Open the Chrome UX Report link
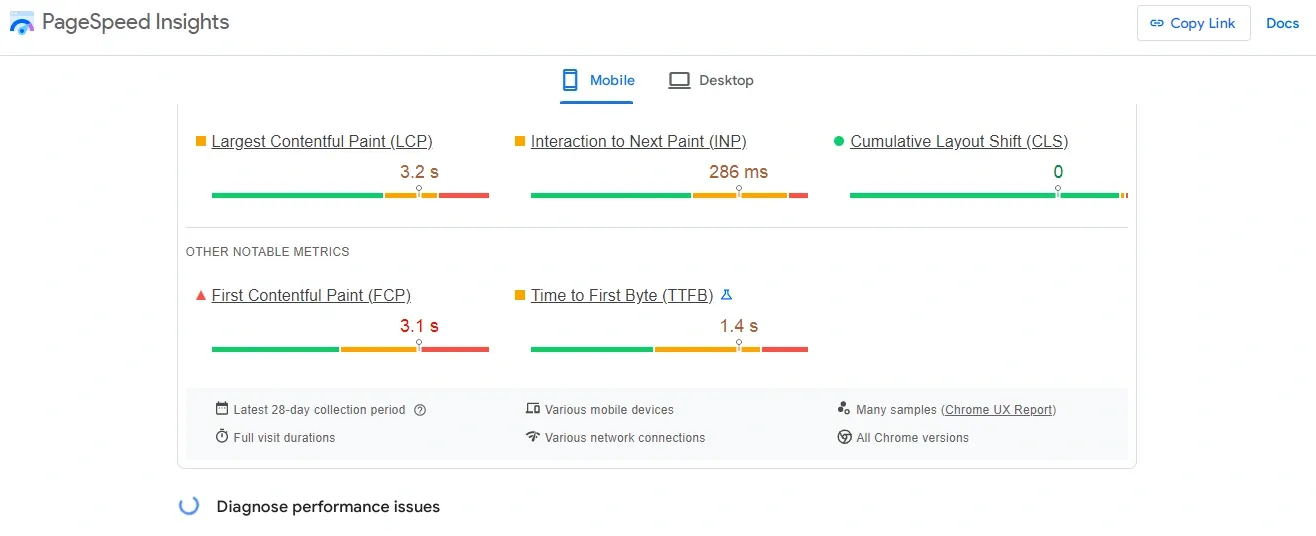The height and width of the screenshot is (536, 1316). pyautogui.click(x=999, y=410)
